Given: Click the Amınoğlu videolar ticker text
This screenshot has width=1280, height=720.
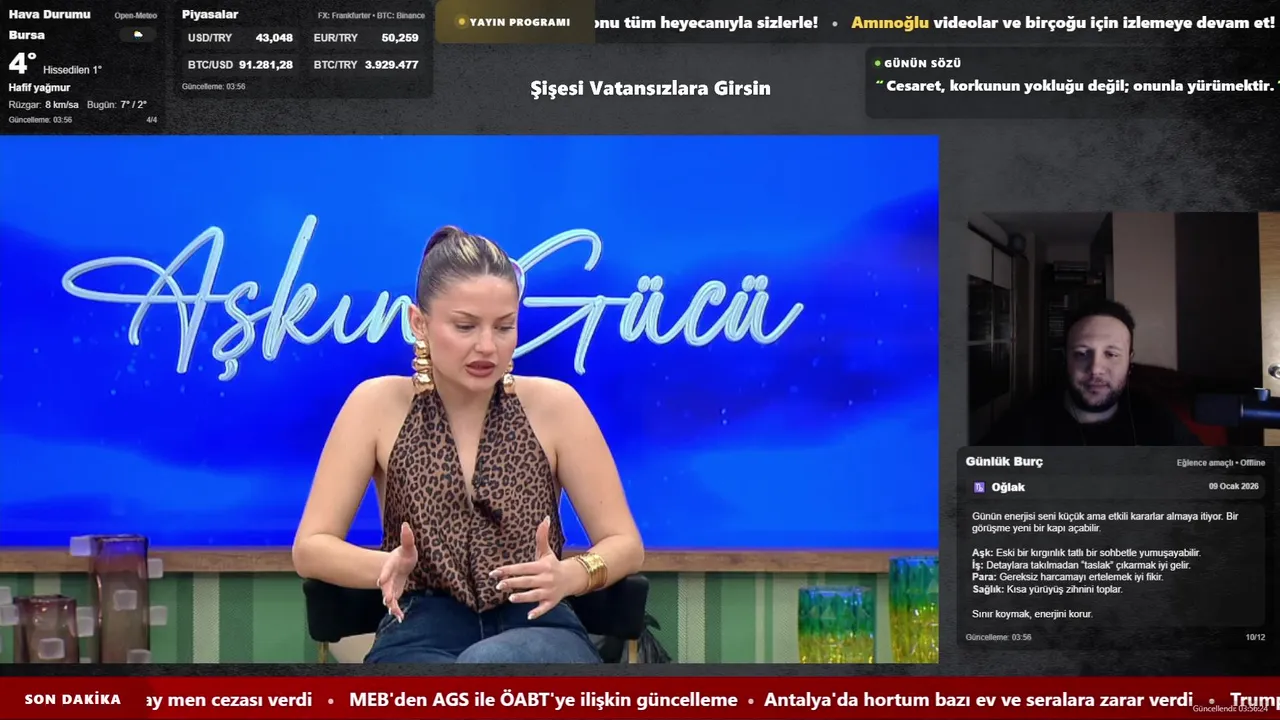Looking at the screenshot, I should [x=1063, y=22].
